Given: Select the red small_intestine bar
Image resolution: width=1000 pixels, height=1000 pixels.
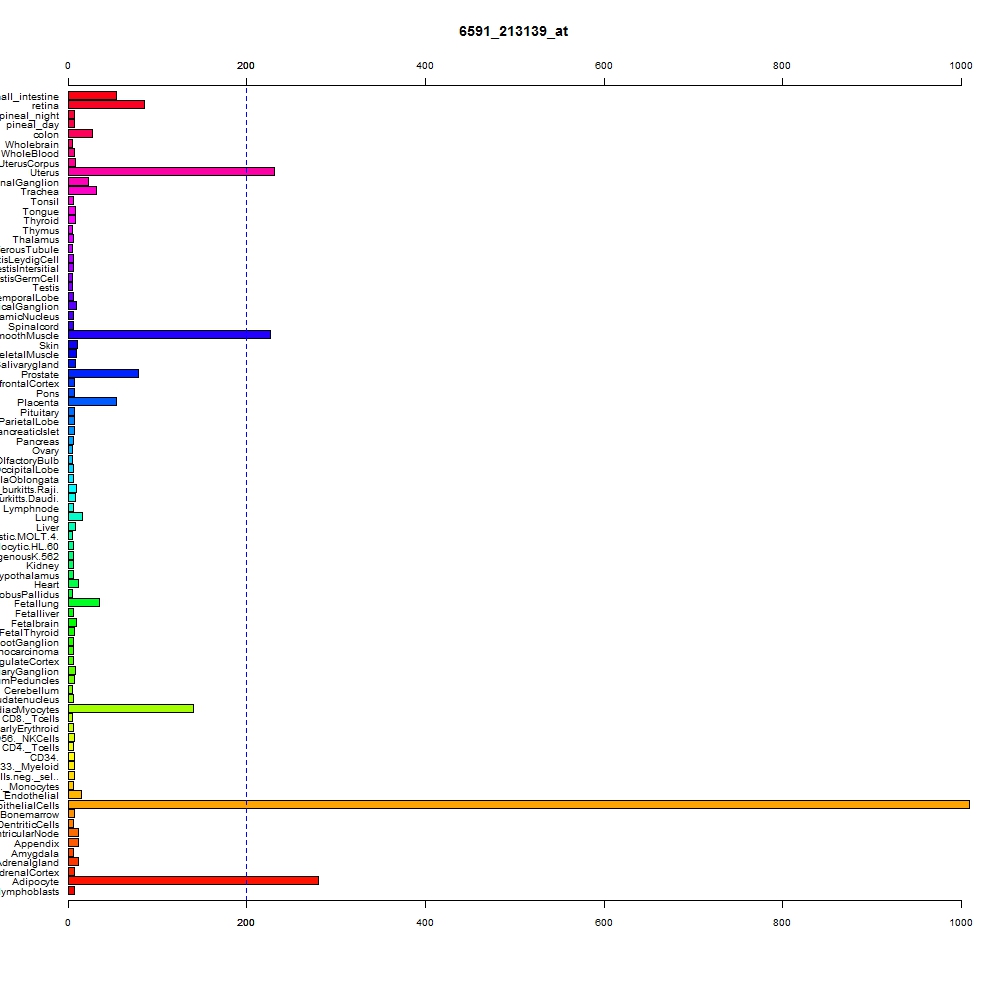Looking at the screenshot, I should [92, 96].
